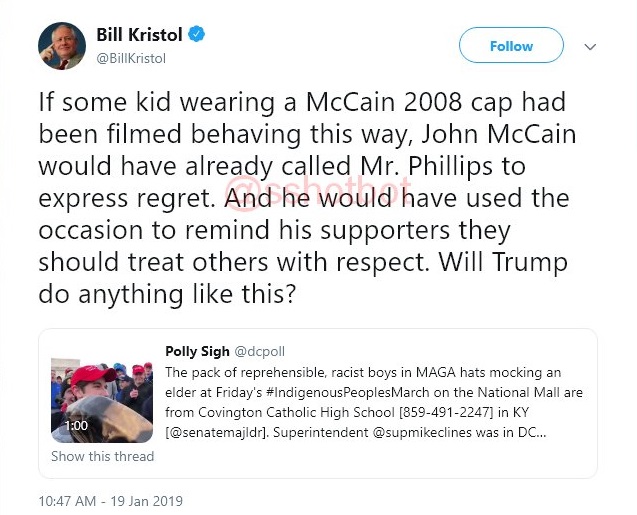Open Bill Kristol's profile avatar
Image resolution: width=637 pixels, height=515 pixels.
(62, 46)
